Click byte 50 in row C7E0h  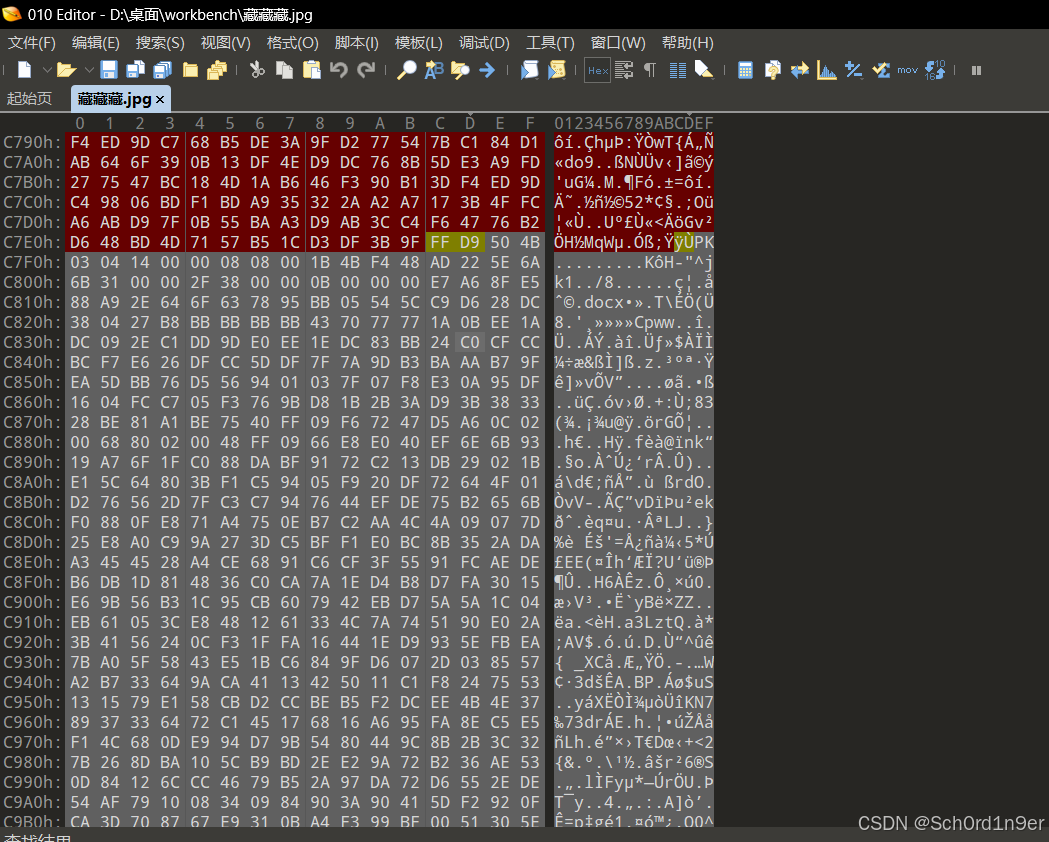pos(500,242)
